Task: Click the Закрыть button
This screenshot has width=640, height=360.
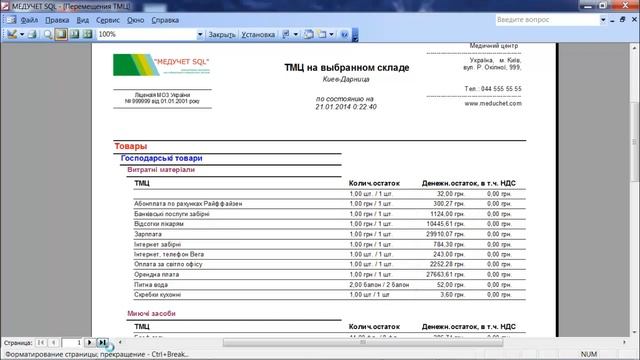Action: [x=222, y=35]
